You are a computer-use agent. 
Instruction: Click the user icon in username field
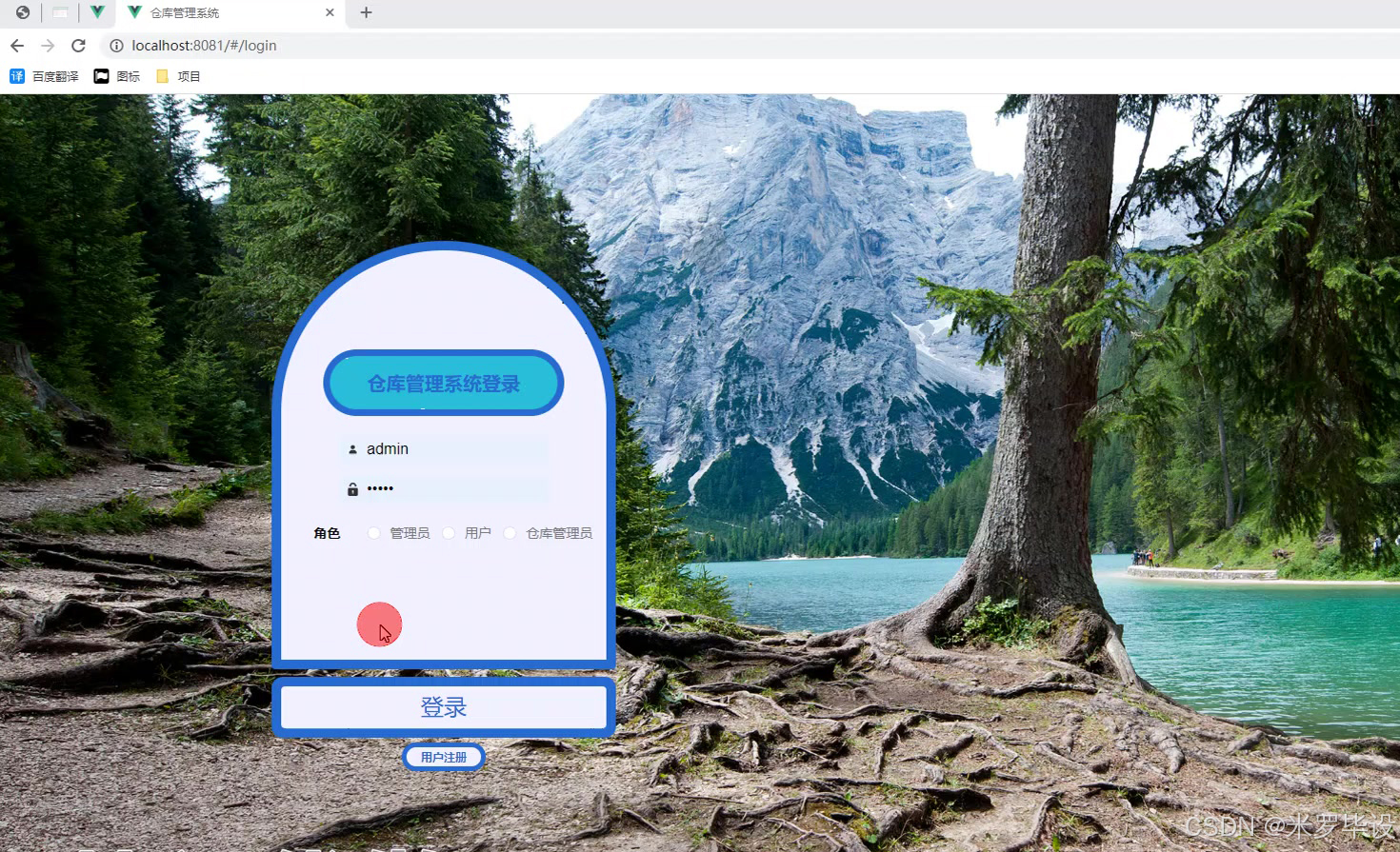pyautogui.click(x=352, y=449)
